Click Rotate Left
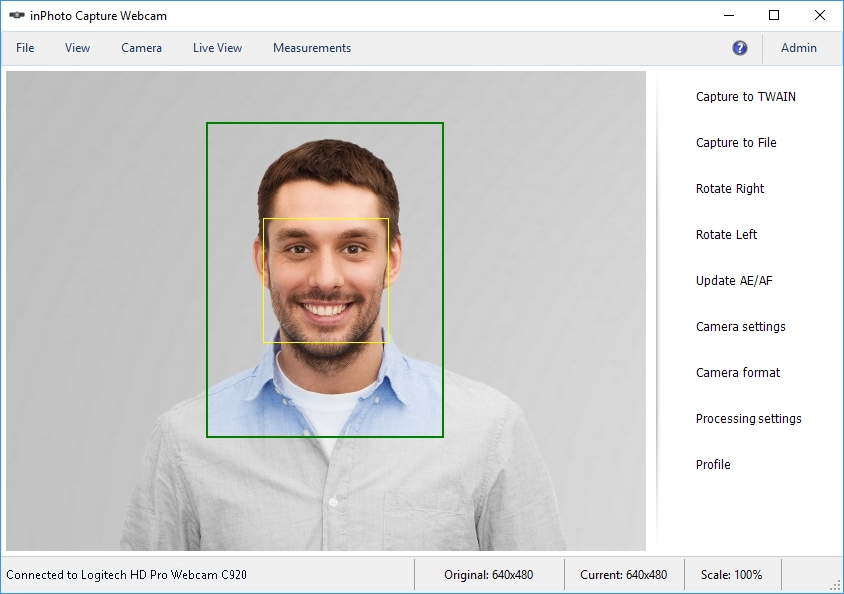The image size is (844, 594). pos(726,235)
